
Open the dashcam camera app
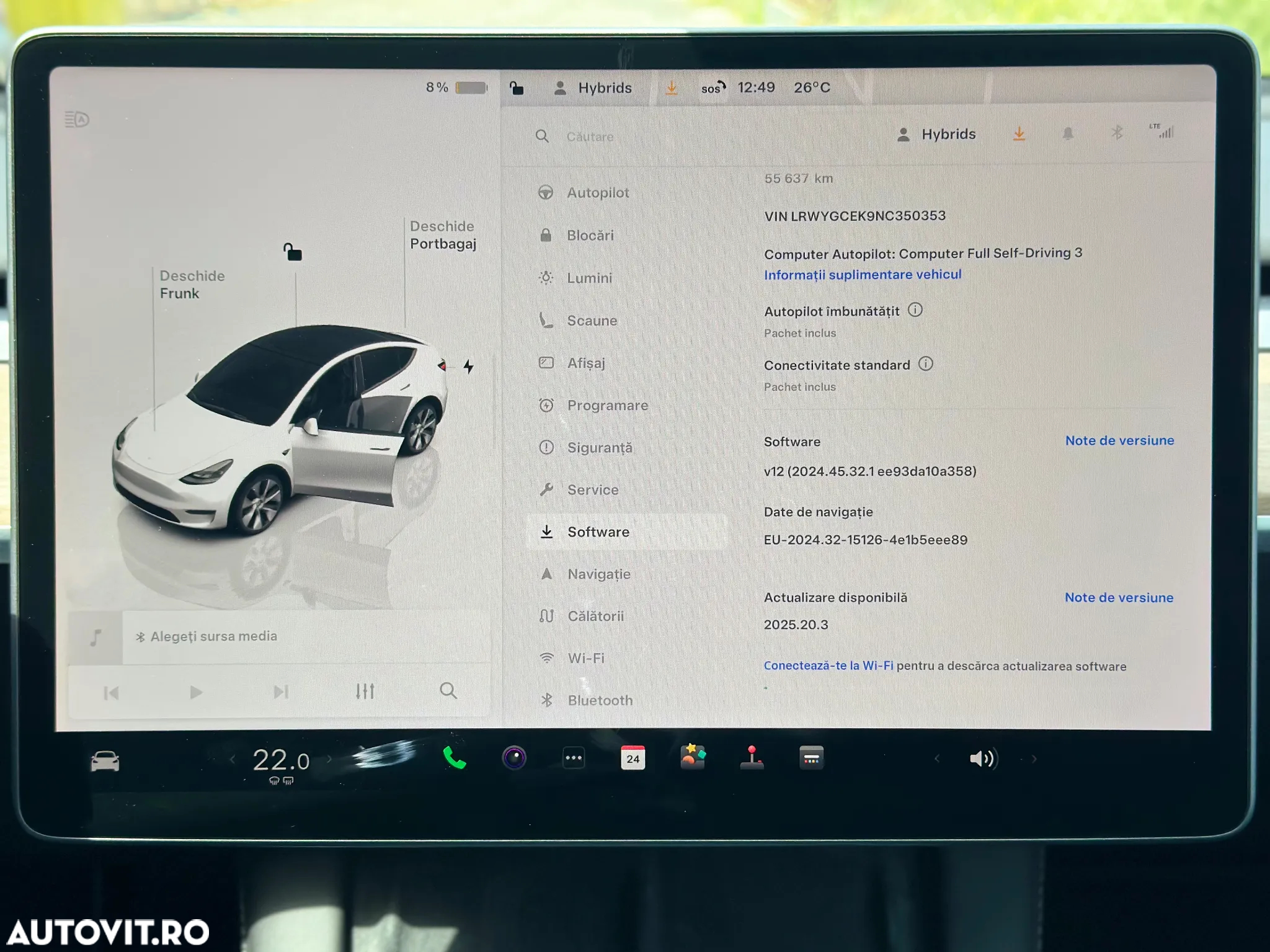point(514,758)
